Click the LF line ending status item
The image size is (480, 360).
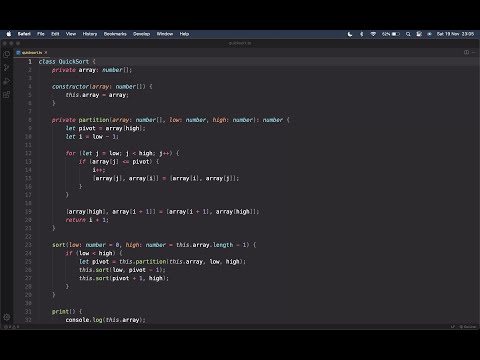coord(453,327)
